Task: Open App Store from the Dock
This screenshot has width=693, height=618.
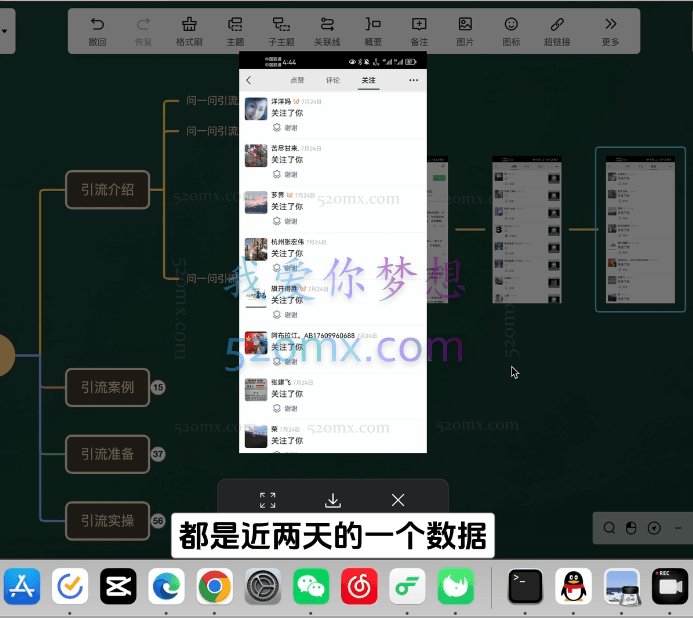Action: click(22, 586)
